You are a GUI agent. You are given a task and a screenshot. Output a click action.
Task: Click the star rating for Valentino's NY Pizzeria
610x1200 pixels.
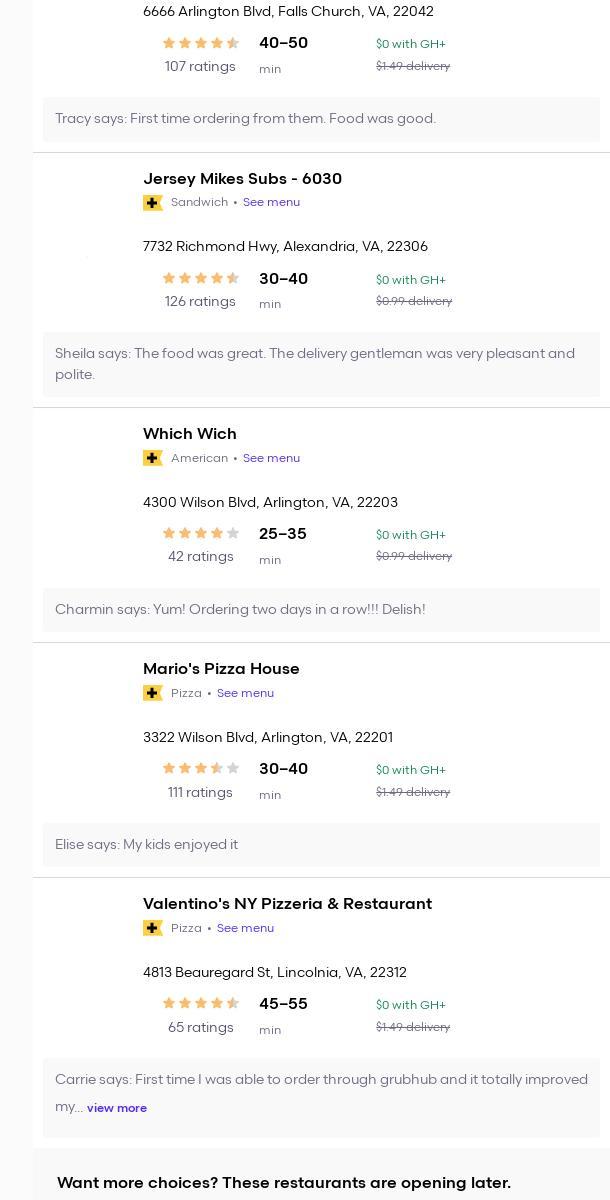coord(200,1004)
